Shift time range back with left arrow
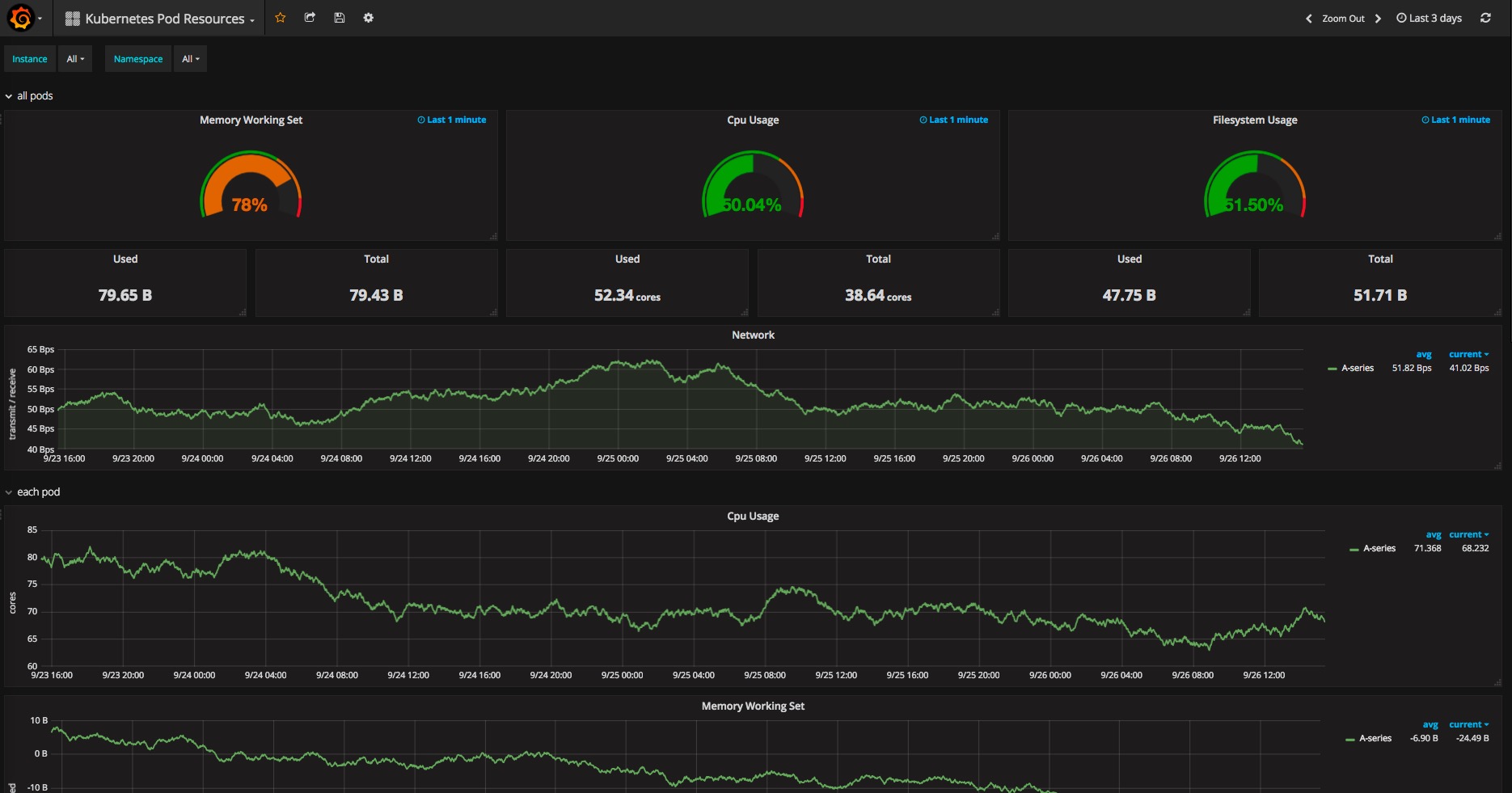This screenshot has height=793, width=1512. pyautogui.click(x=1309, y=19)
